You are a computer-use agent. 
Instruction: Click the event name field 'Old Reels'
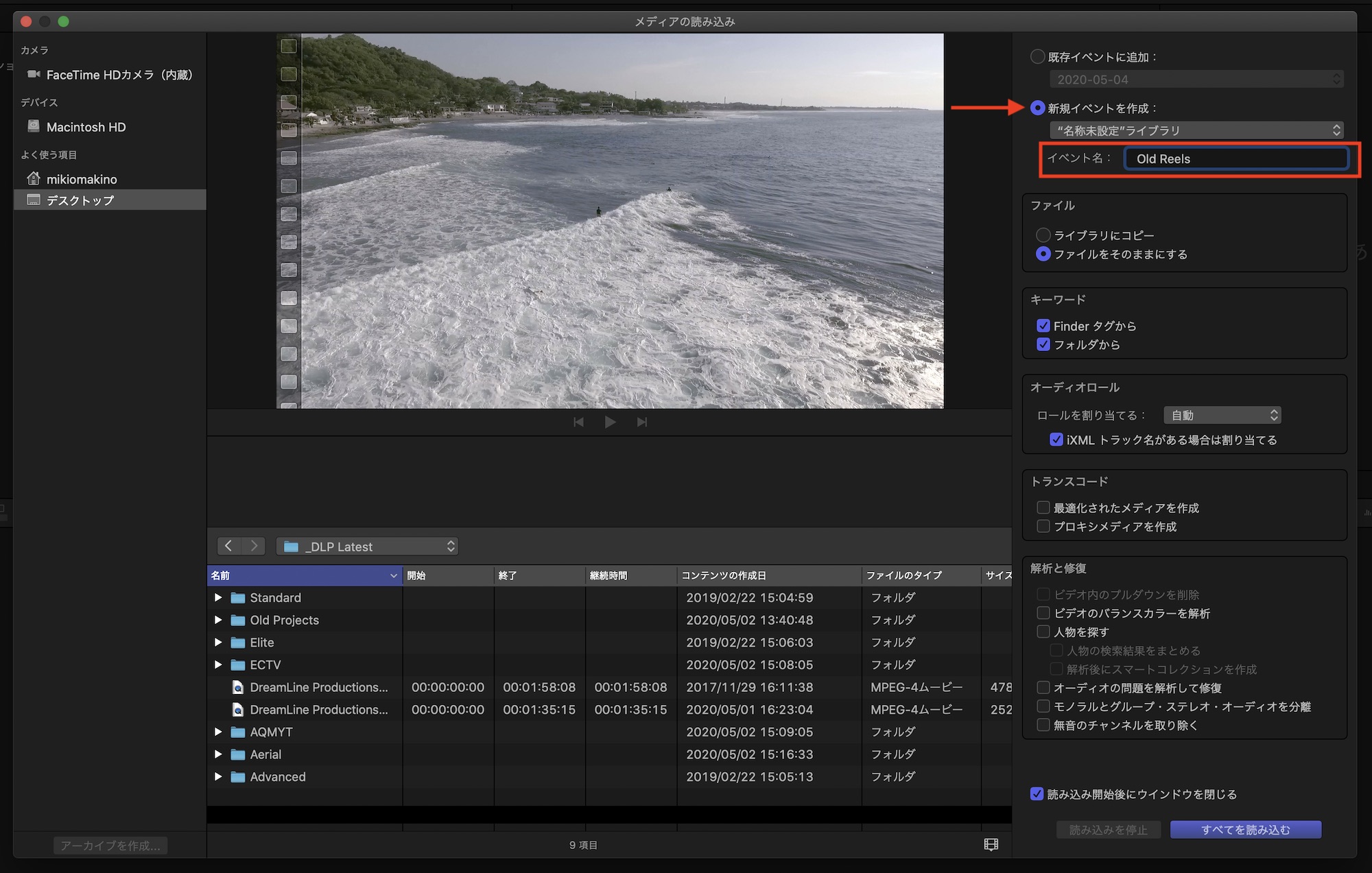(1235, 158)
